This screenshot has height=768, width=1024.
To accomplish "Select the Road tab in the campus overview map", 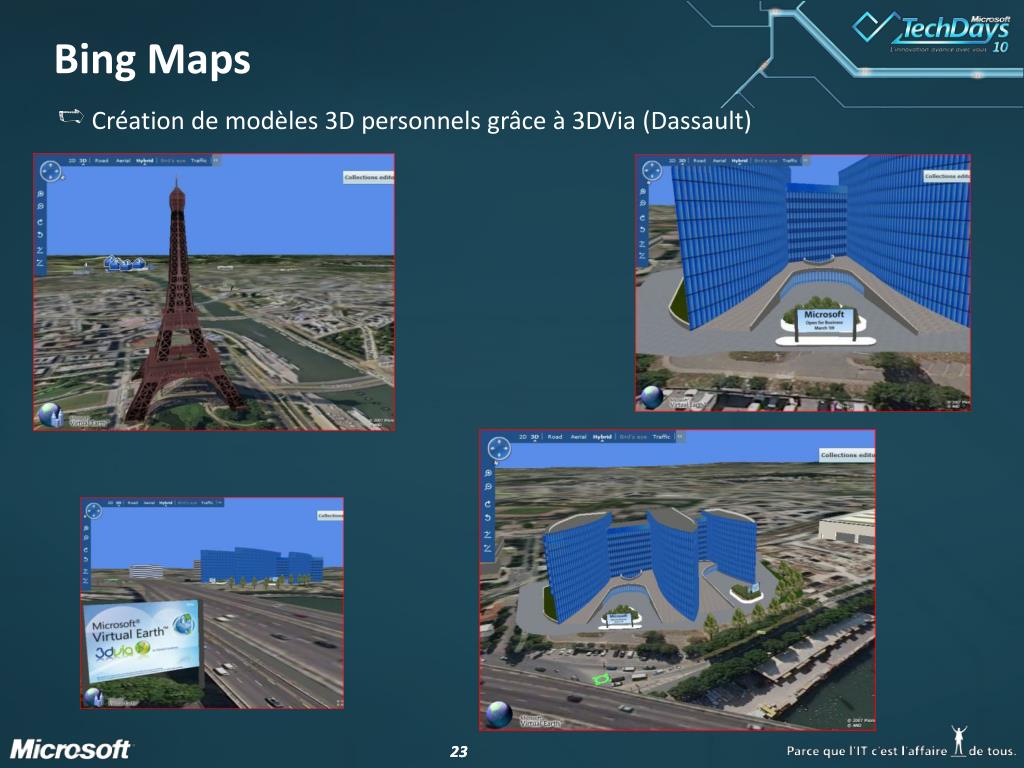I will 554,437.
